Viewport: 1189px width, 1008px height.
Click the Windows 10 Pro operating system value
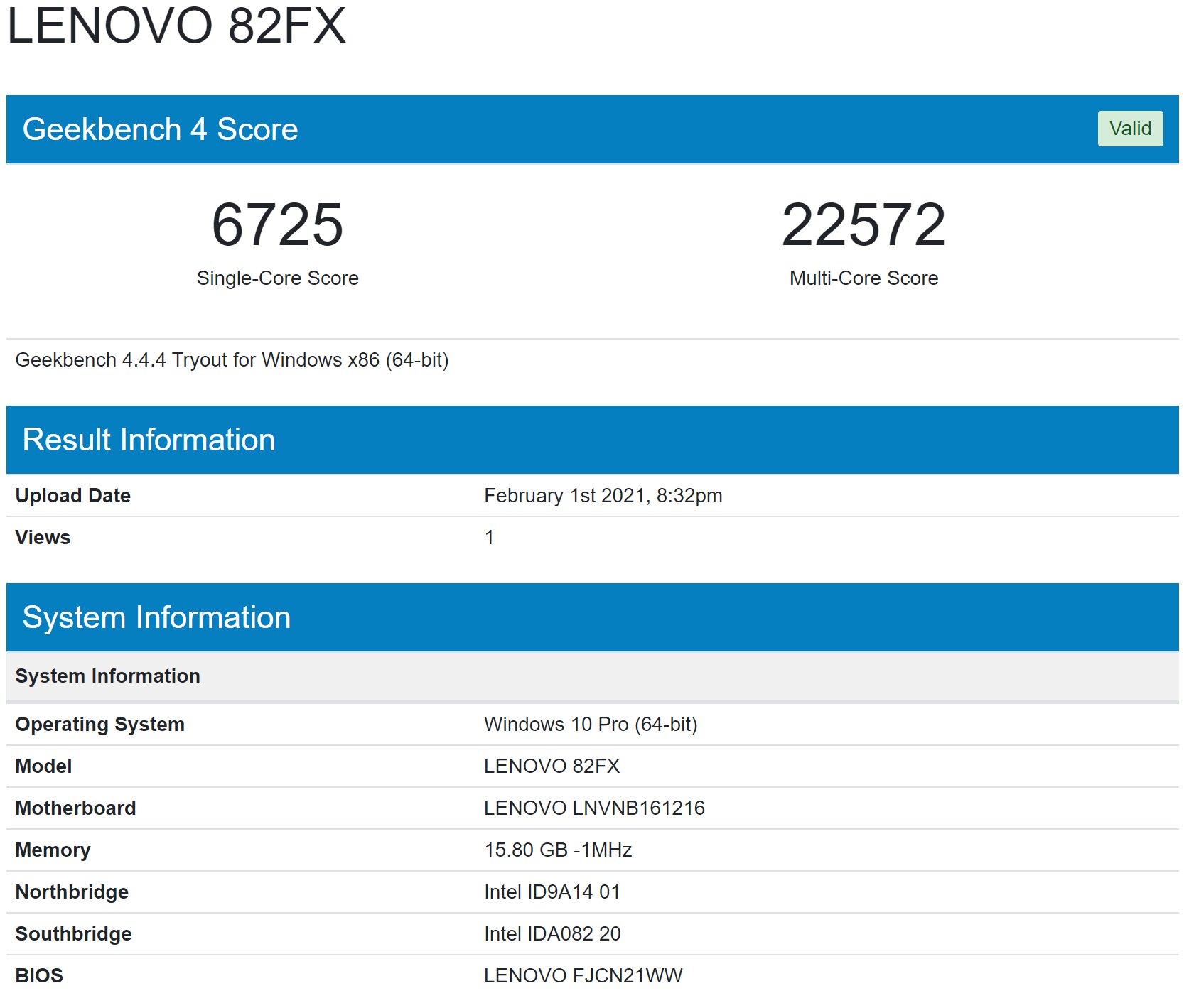tap(591, 724)
